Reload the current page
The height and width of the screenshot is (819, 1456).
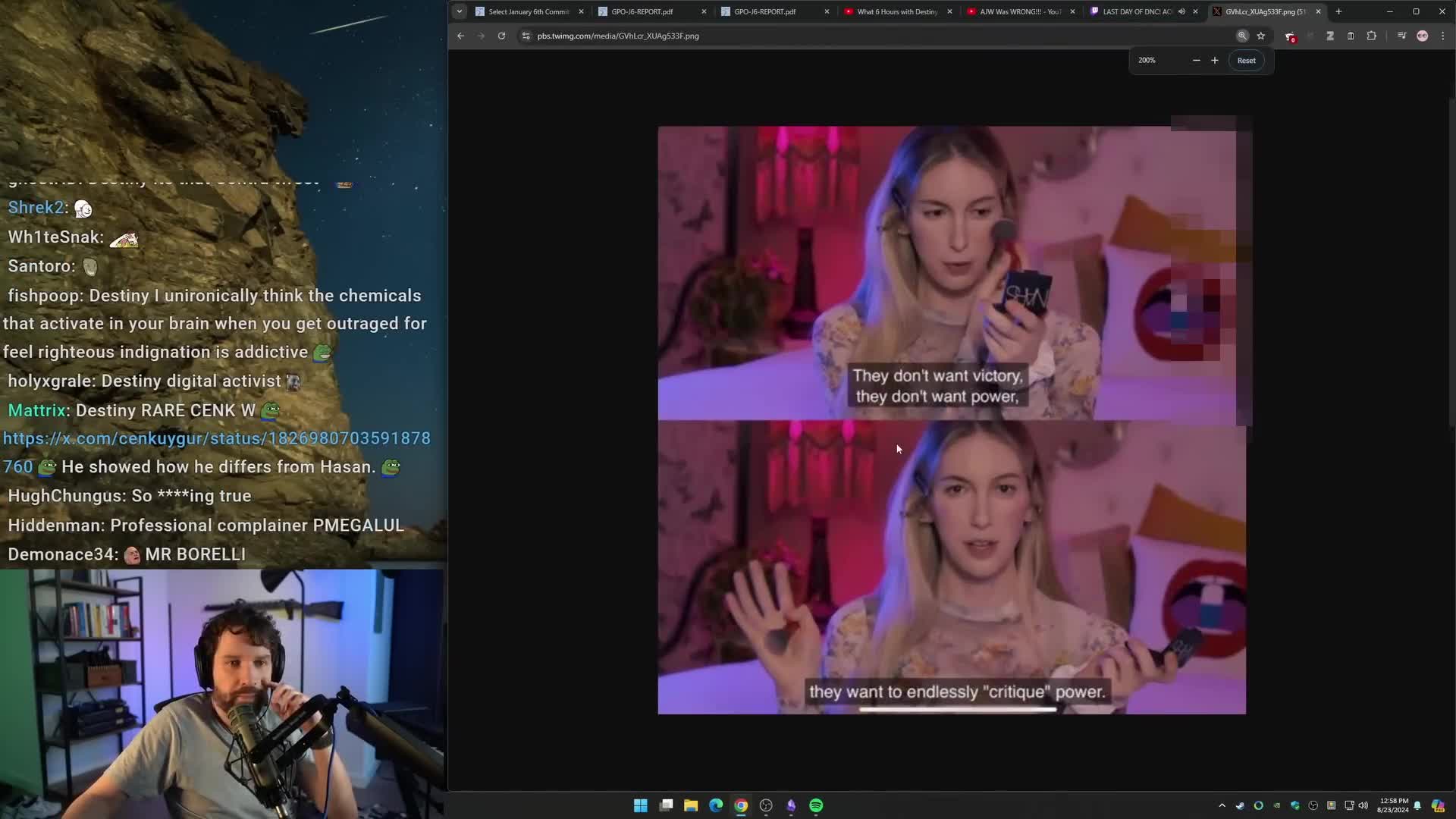502,36
